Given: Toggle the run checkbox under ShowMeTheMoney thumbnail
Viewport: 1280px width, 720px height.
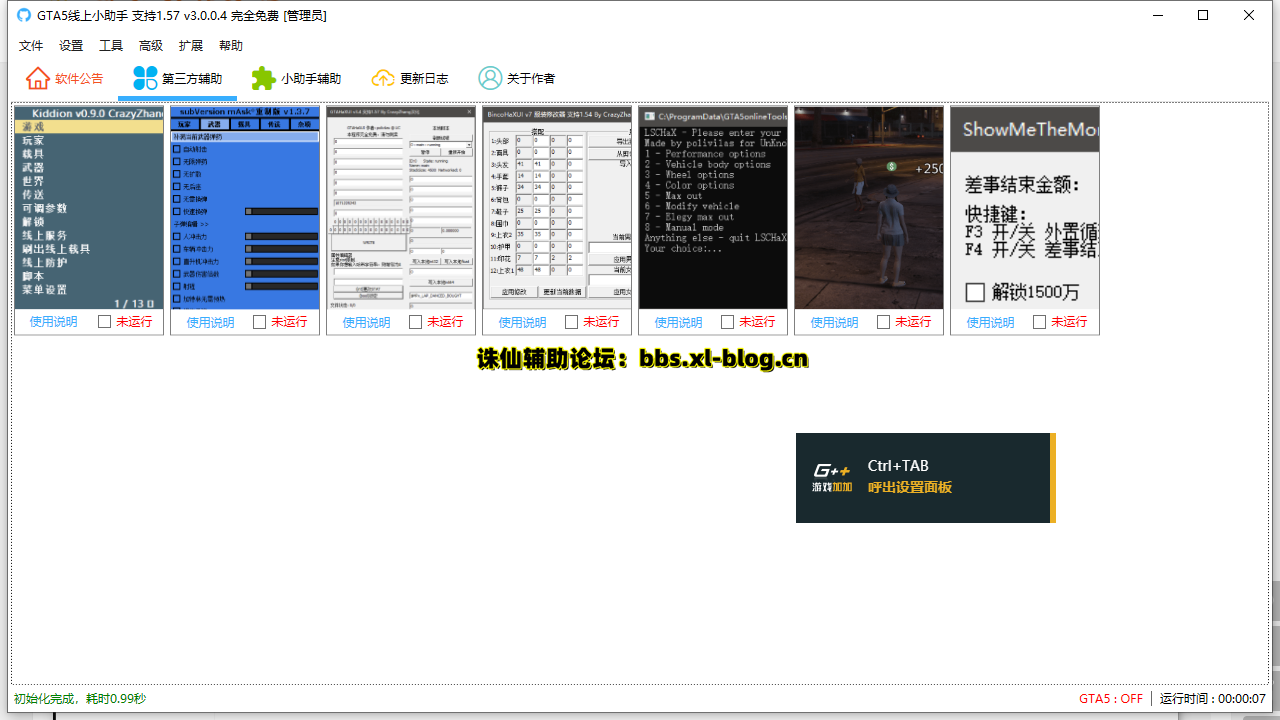Looking at the screenshot, I should 1040,322.
